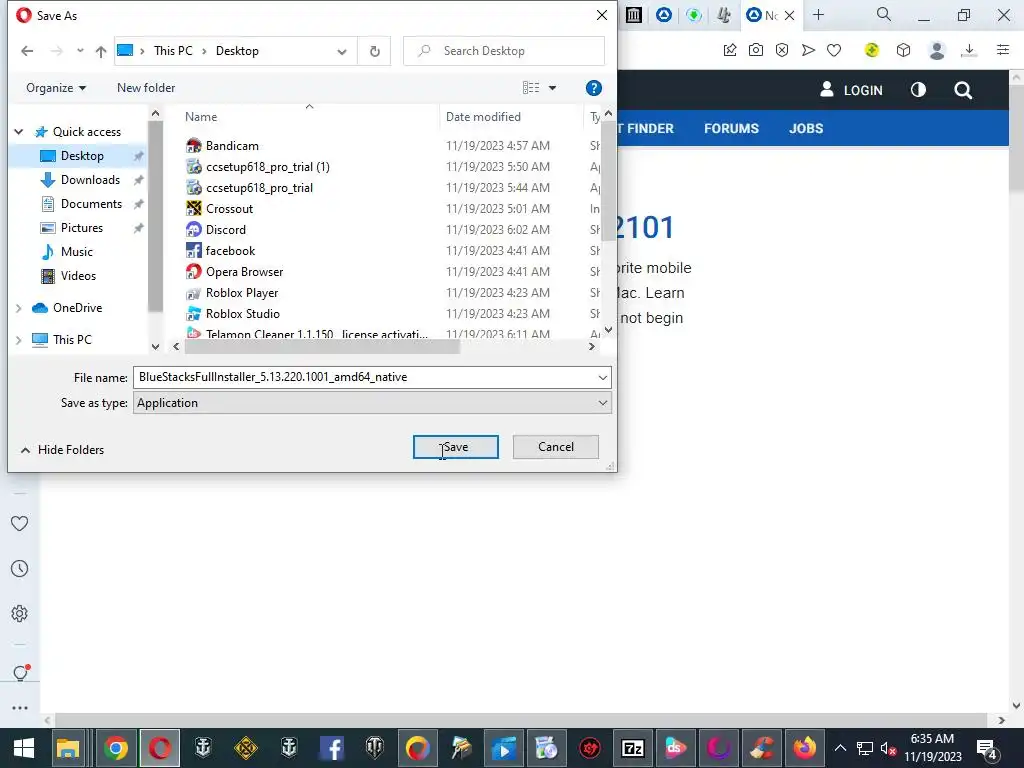Select the Bandicam shortcut
This screenshot has width=1024, height=768.
(x=232, y=146)
